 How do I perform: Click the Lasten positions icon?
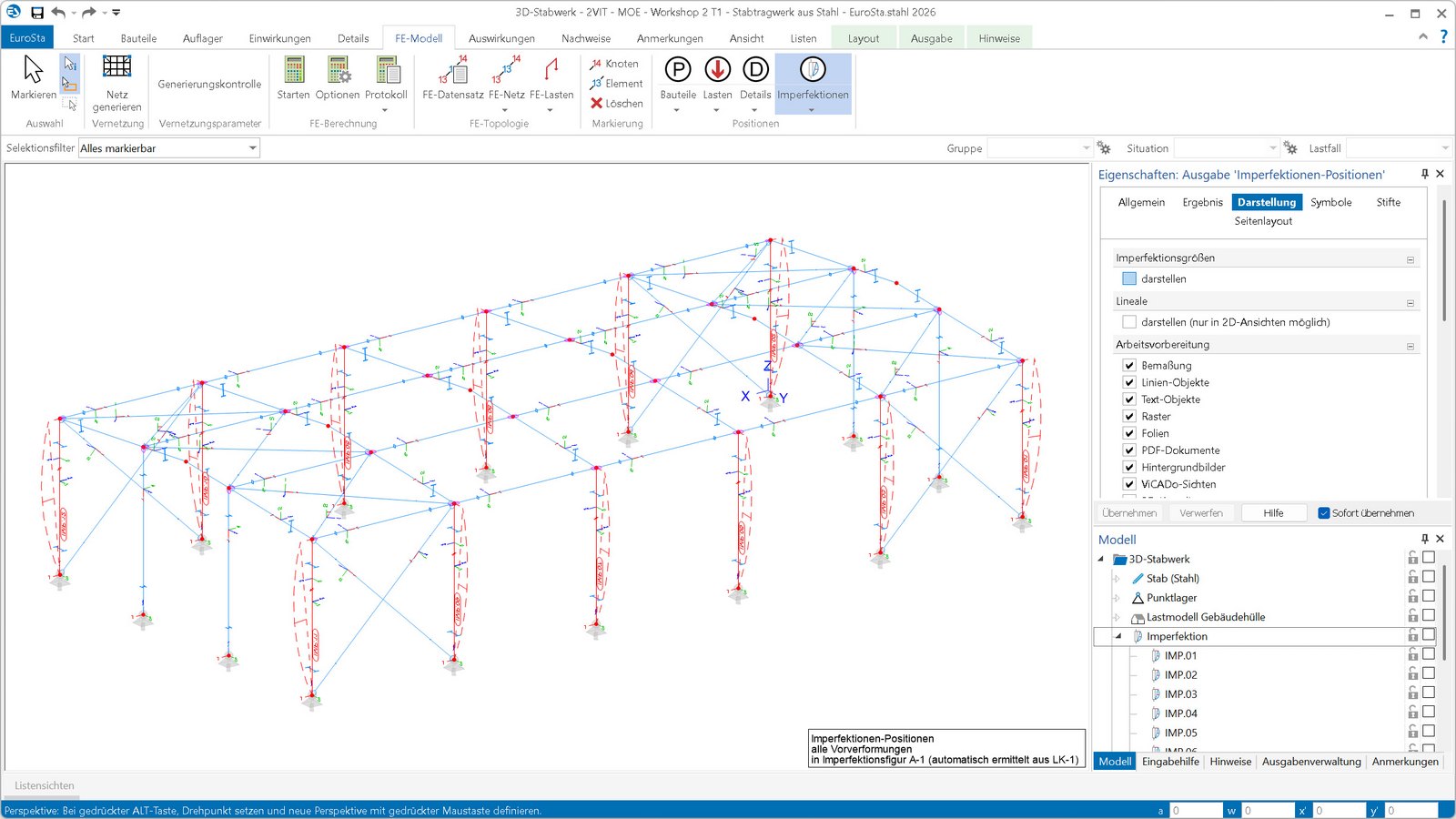click(717, 69)
